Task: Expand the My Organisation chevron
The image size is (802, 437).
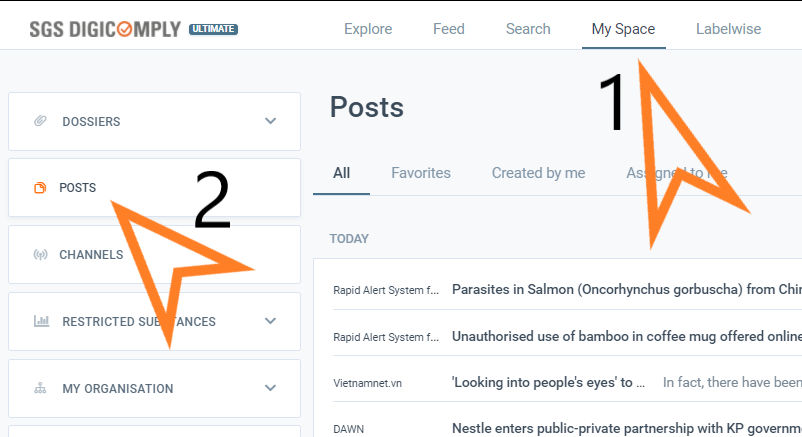Action: coord(270,389)
